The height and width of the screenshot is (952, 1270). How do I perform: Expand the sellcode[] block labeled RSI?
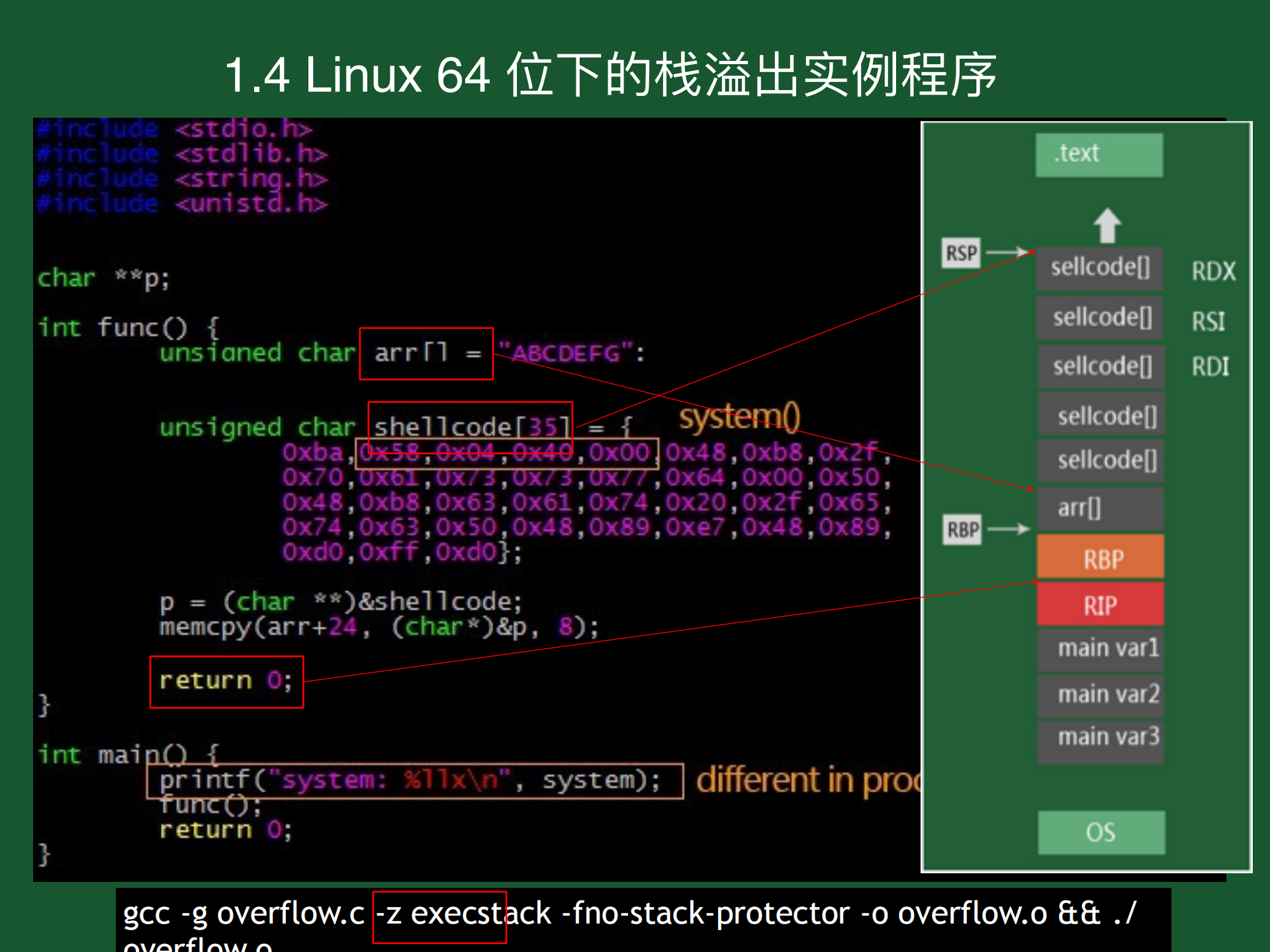(x=1099, y=317)
